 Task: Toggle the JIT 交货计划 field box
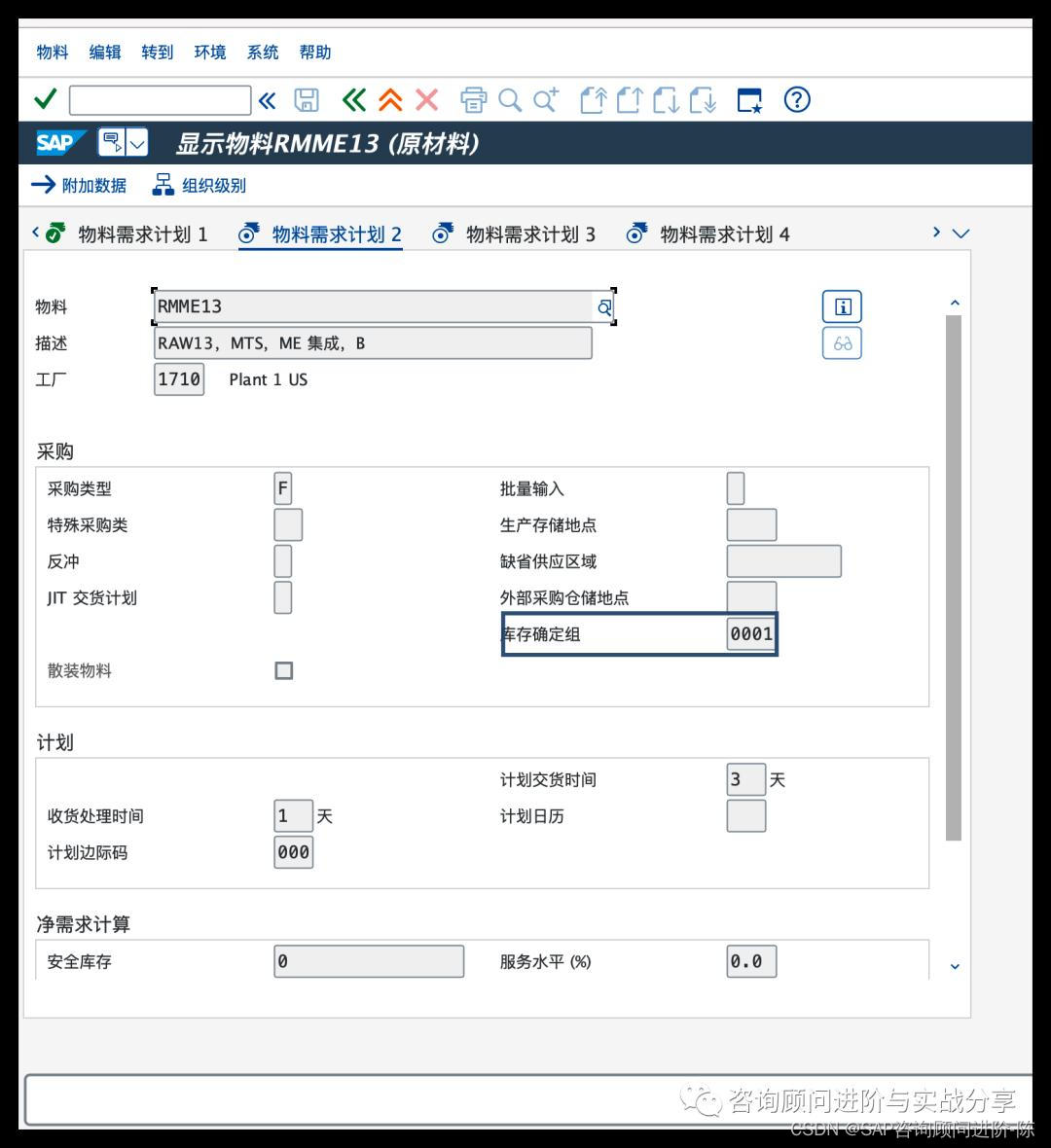(x=283, y=597)
